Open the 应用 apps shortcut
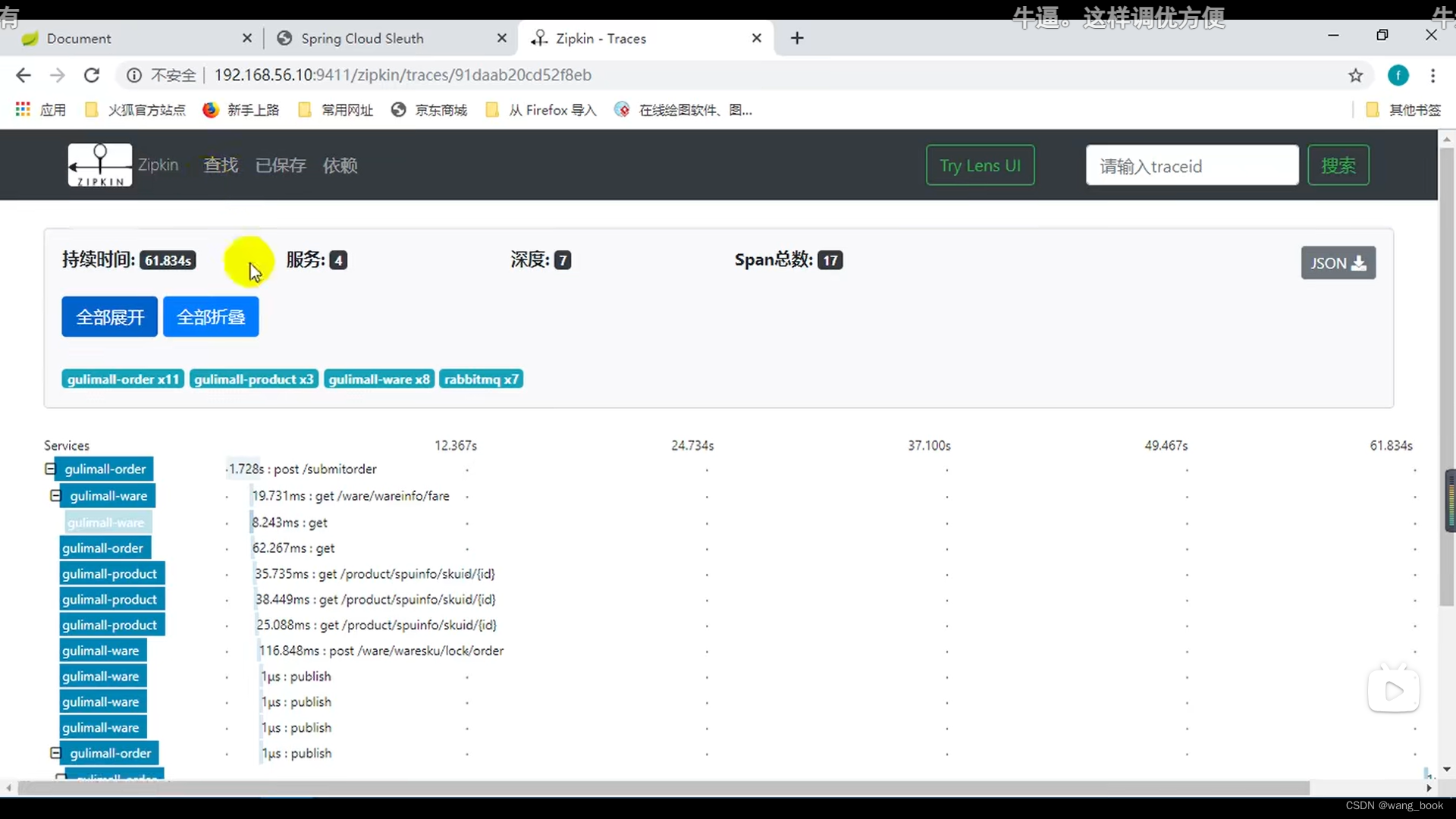 click(x=41, y=110)
